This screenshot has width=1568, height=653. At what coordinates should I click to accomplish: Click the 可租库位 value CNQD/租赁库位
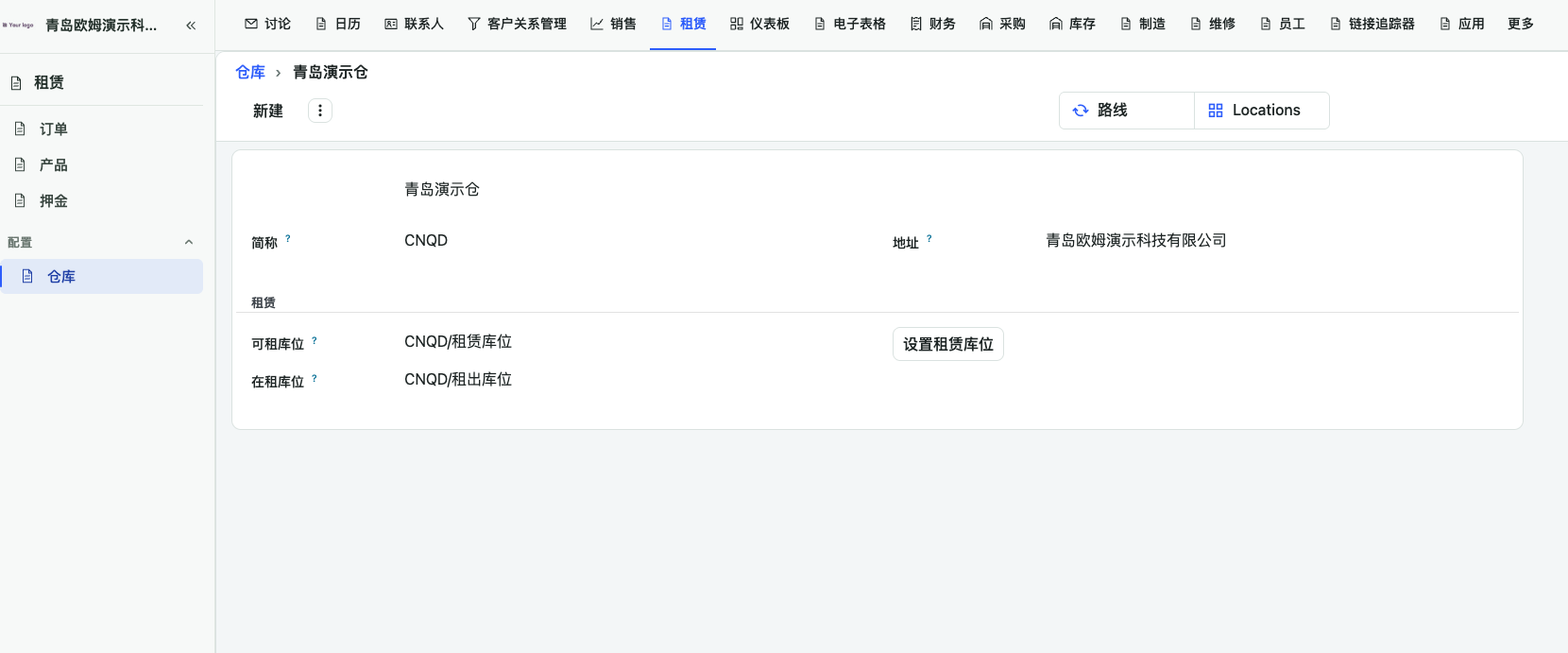coord(458,341)
